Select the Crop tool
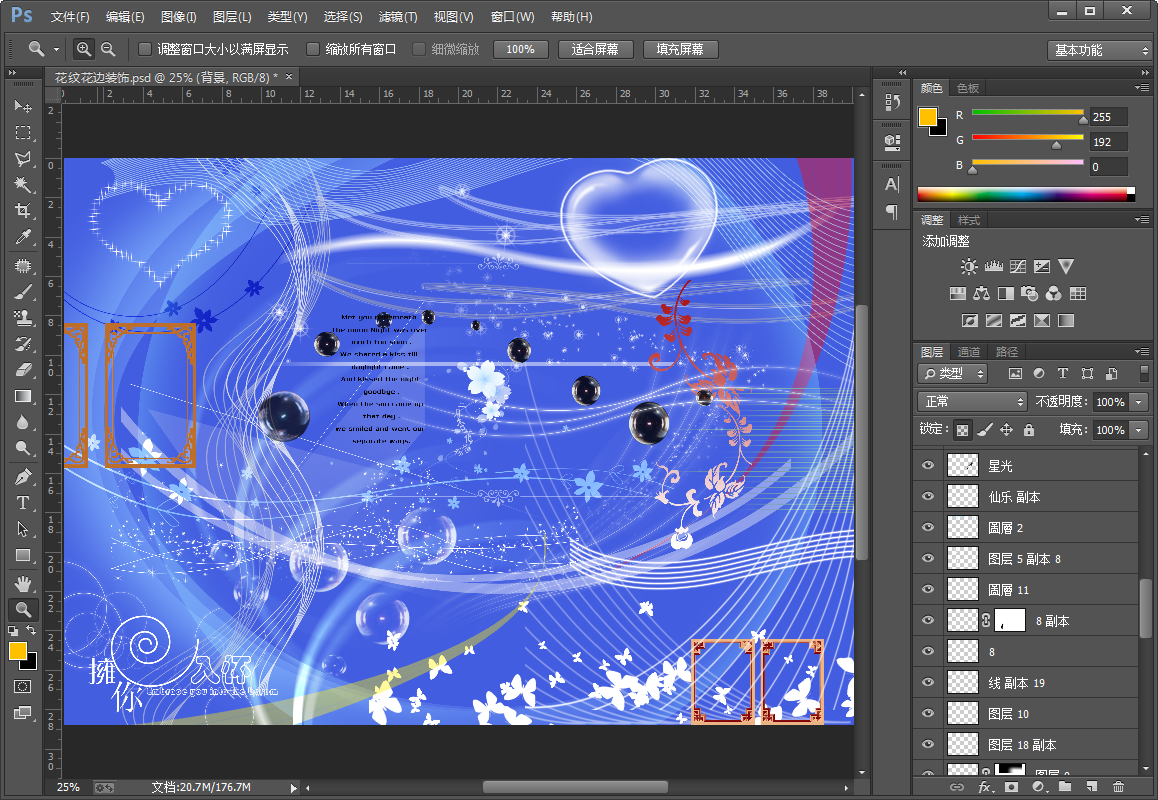Screen dimensions: 1158x800 click(x=22, y=211)
